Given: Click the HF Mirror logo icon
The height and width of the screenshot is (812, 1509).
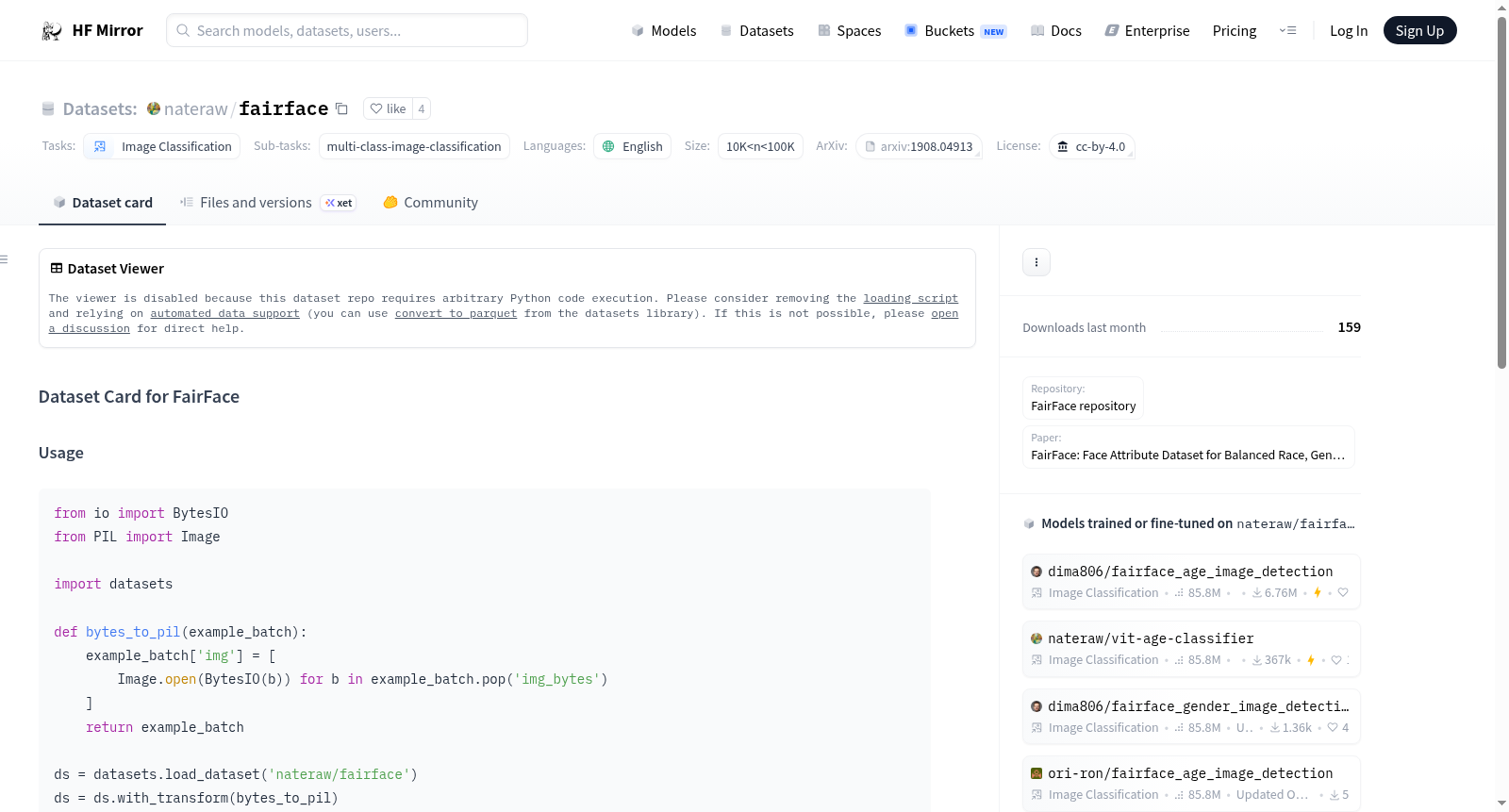Looking at the screenshot, I should tap(51, 31).
